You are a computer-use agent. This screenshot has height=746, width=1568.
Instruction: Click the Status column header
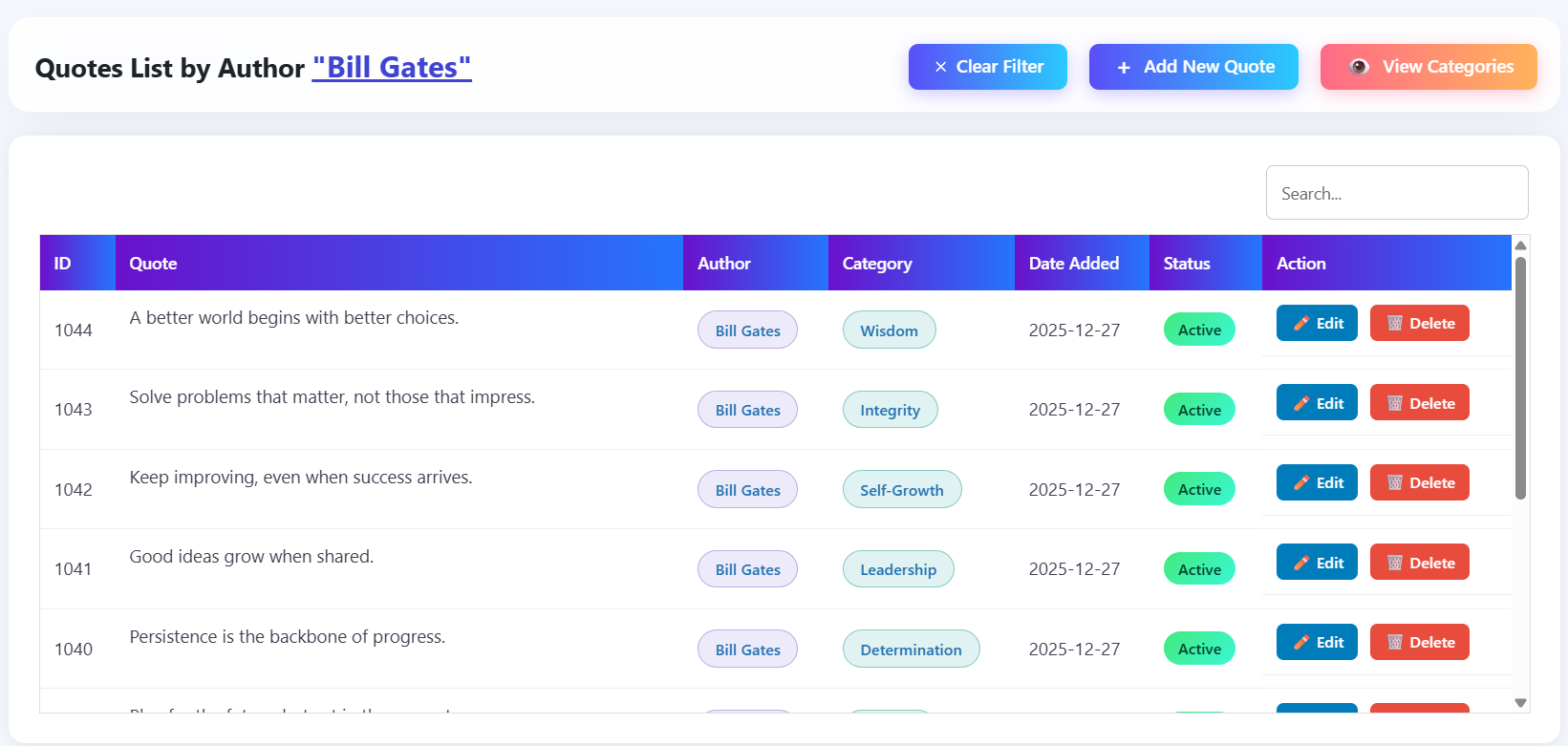(x=1186, y=264)
